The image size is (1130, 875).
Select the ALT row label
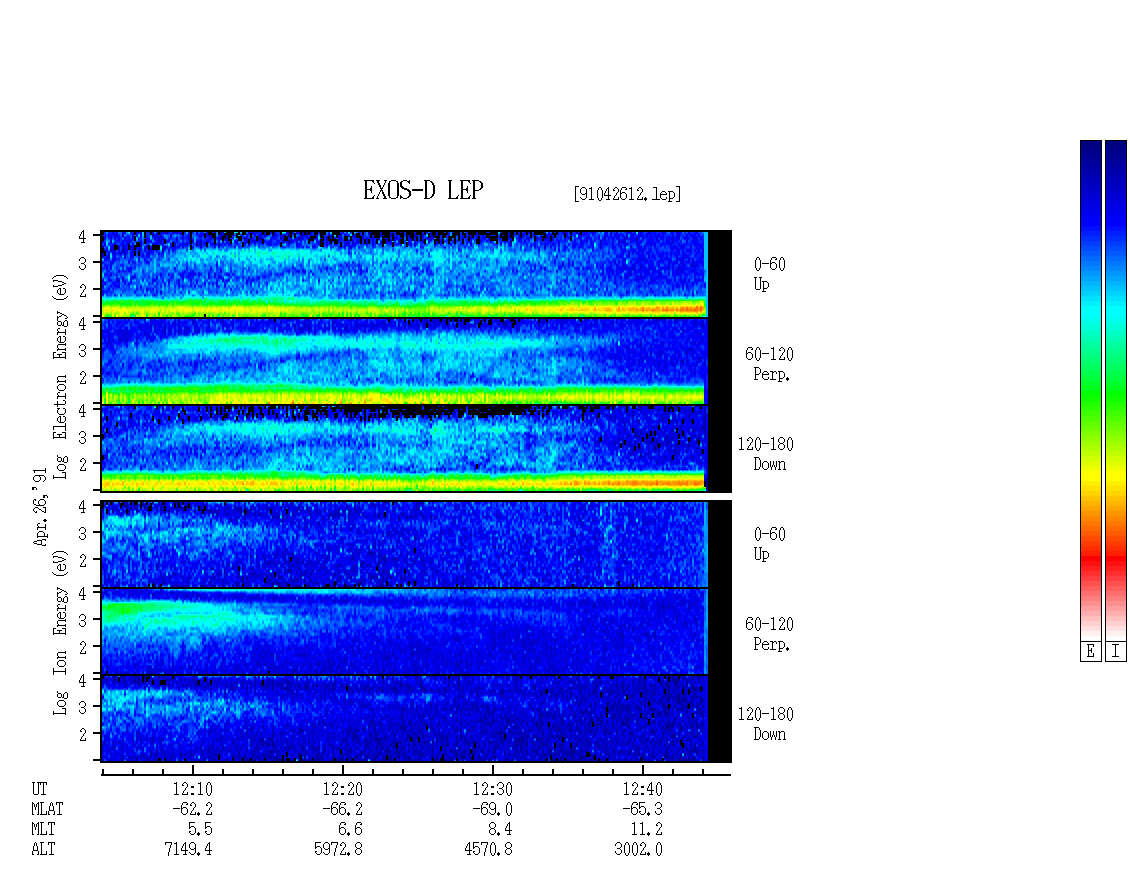[43, 850]
